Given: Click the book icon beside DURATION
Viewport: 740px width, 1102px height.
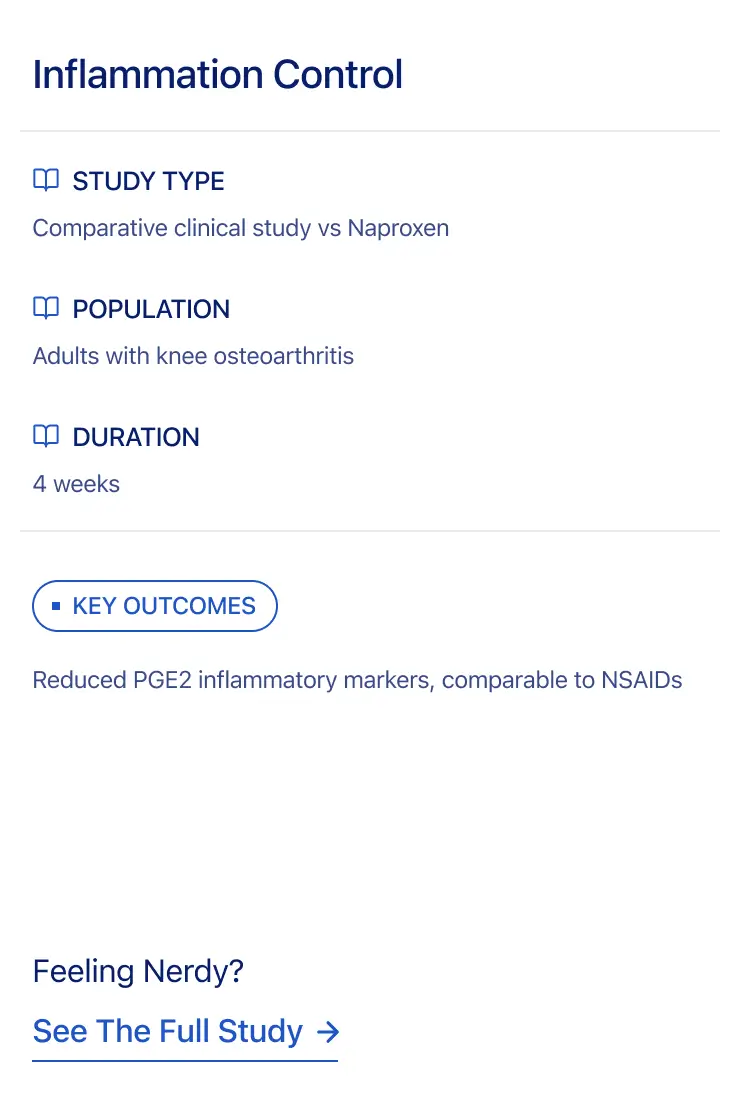Looking at the screenshot, I should 46,437.
